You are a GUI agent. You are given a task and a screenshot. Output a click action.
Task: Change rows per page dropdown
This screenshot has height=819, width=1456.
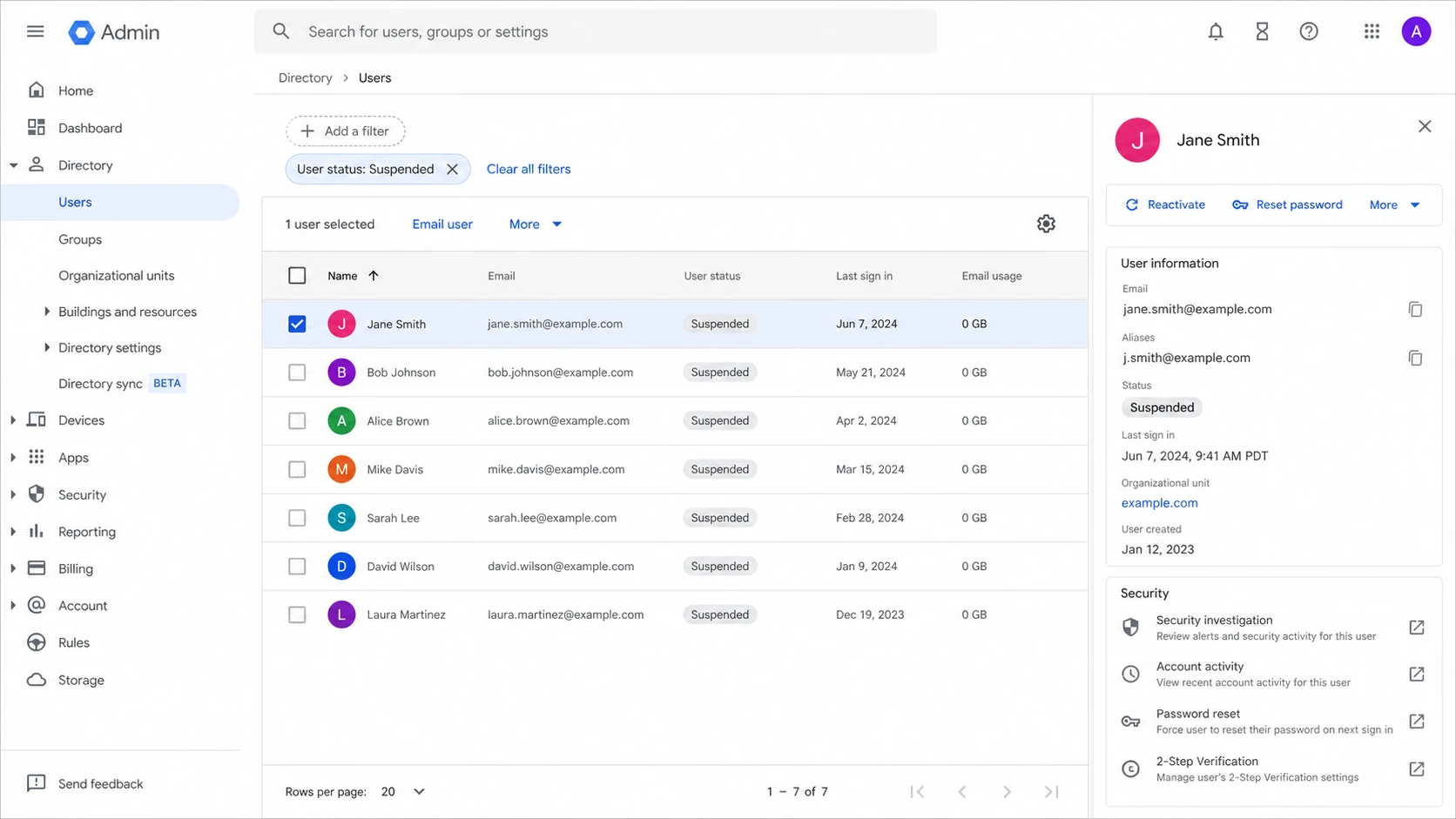point(402,791)
